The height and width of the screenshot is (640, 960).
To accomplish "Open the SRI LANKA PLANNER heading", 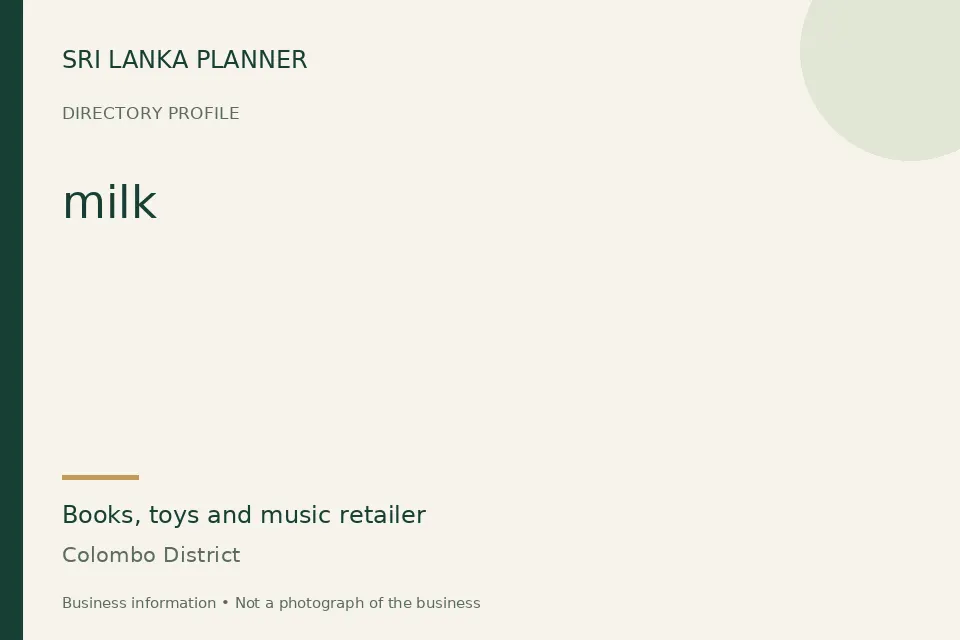I will click(184, 60).
